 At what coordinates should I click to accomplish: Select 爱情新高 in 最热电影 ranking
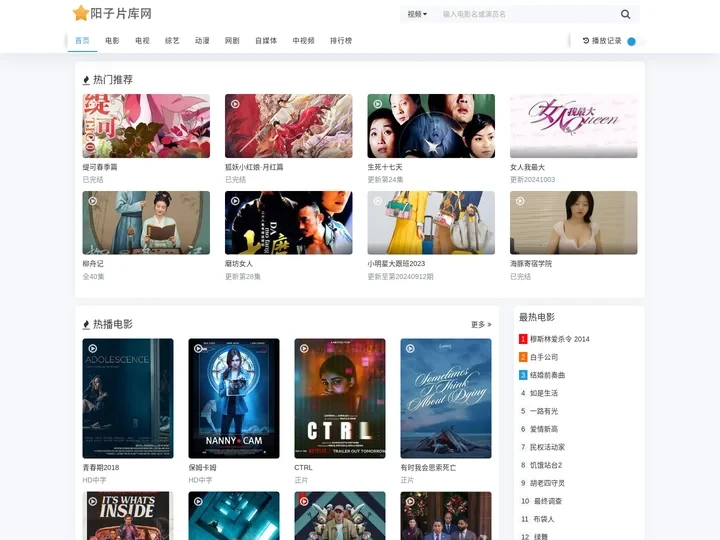[544, 429]
